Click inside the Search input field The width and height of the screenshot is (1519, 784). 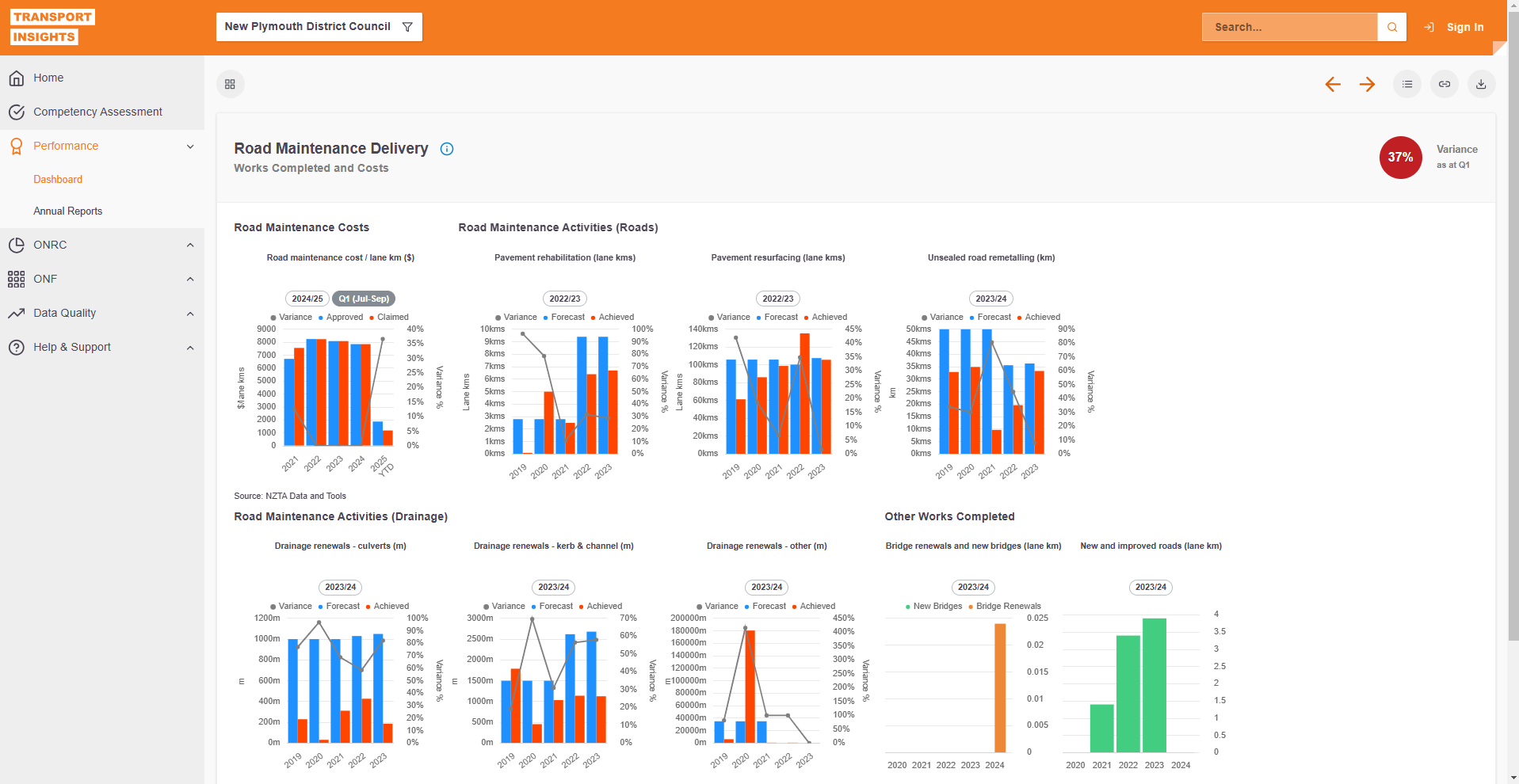point(1289,27)
